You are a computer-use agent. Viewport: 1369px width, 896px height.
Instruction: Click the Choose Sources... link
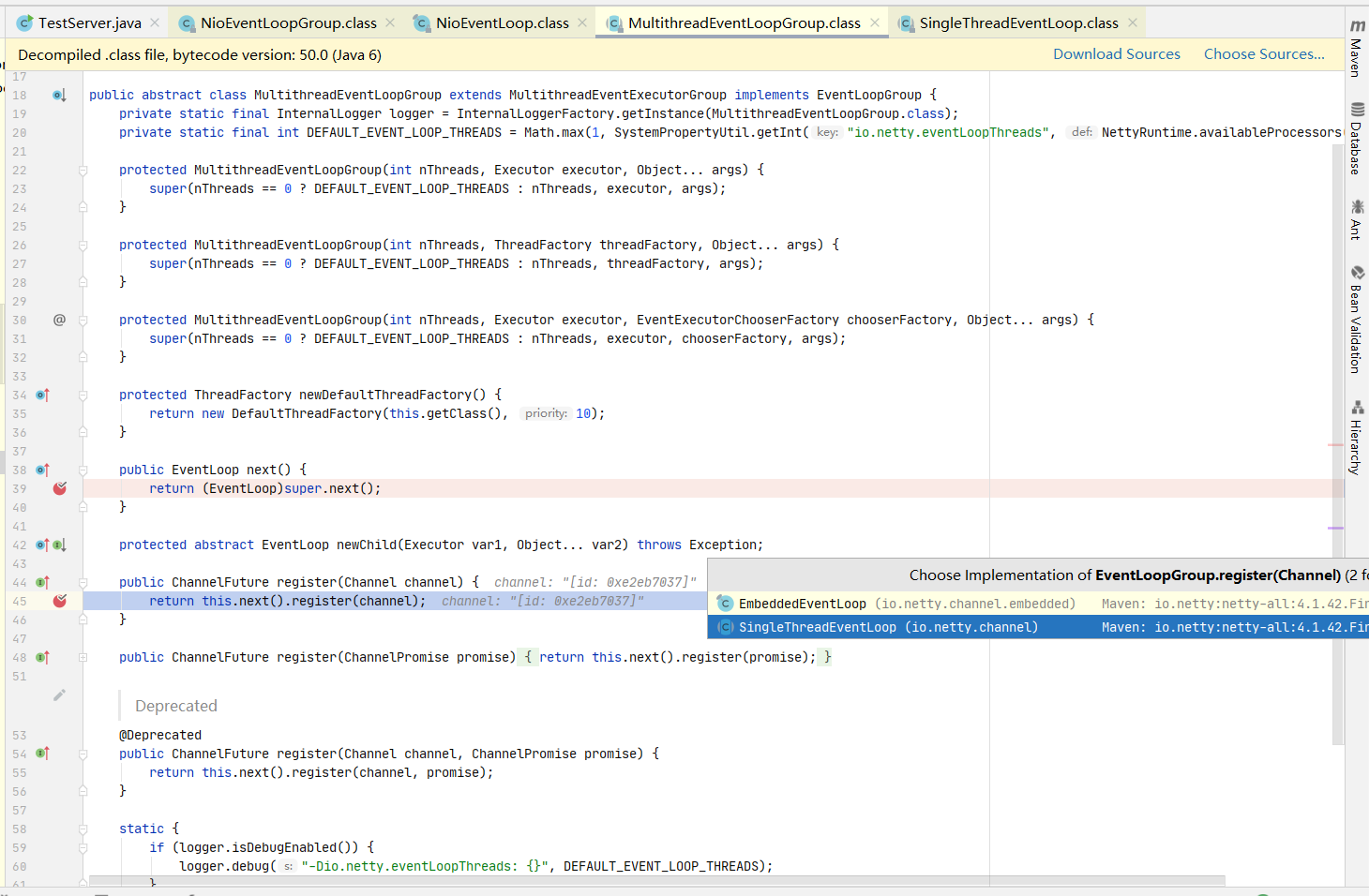coord(1264,54)
